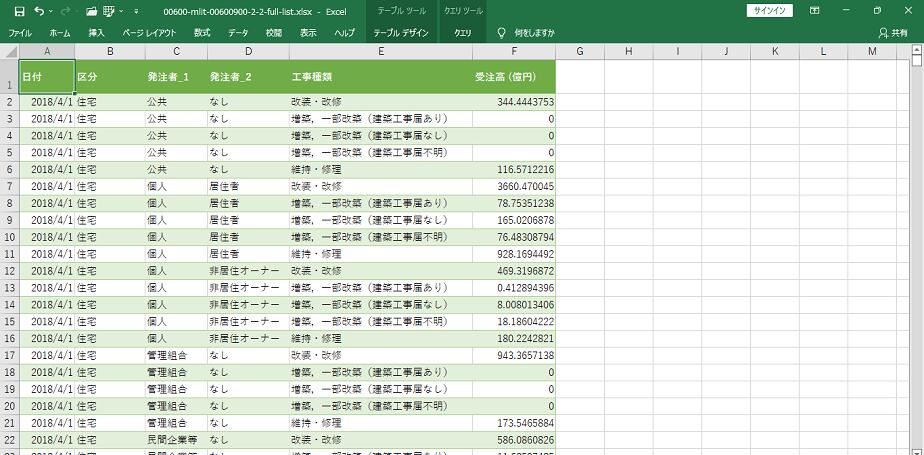Viewport: 924px width, 455px height.
Task: Click the サインイン button
Action: tap(770, 11)
